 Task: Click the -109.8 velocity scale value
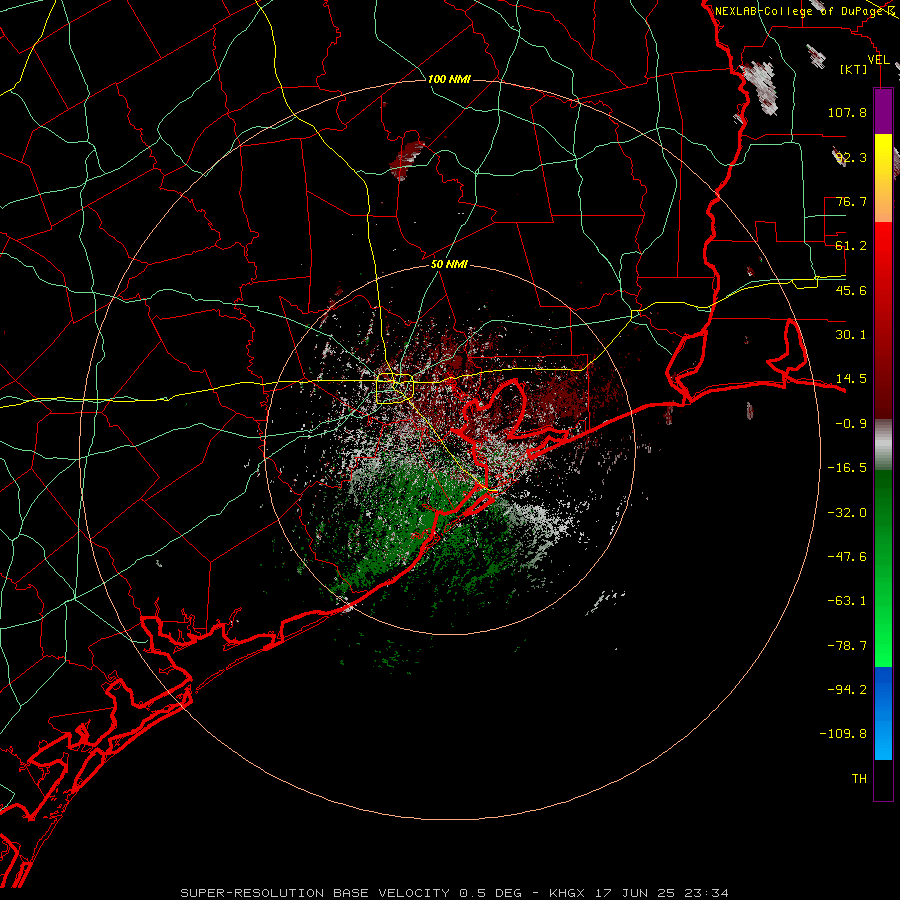[x=843, y=734]
